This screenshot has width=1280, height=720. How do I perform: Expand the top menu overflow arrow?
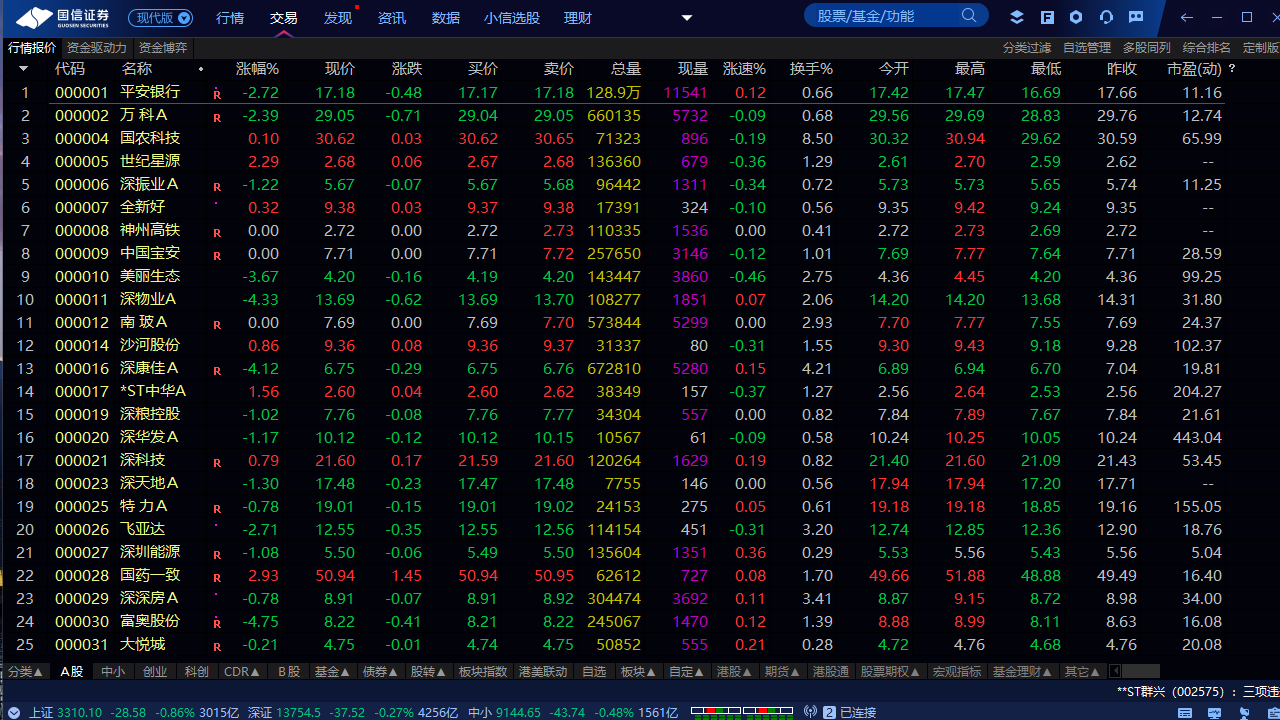tap(686, 18)
